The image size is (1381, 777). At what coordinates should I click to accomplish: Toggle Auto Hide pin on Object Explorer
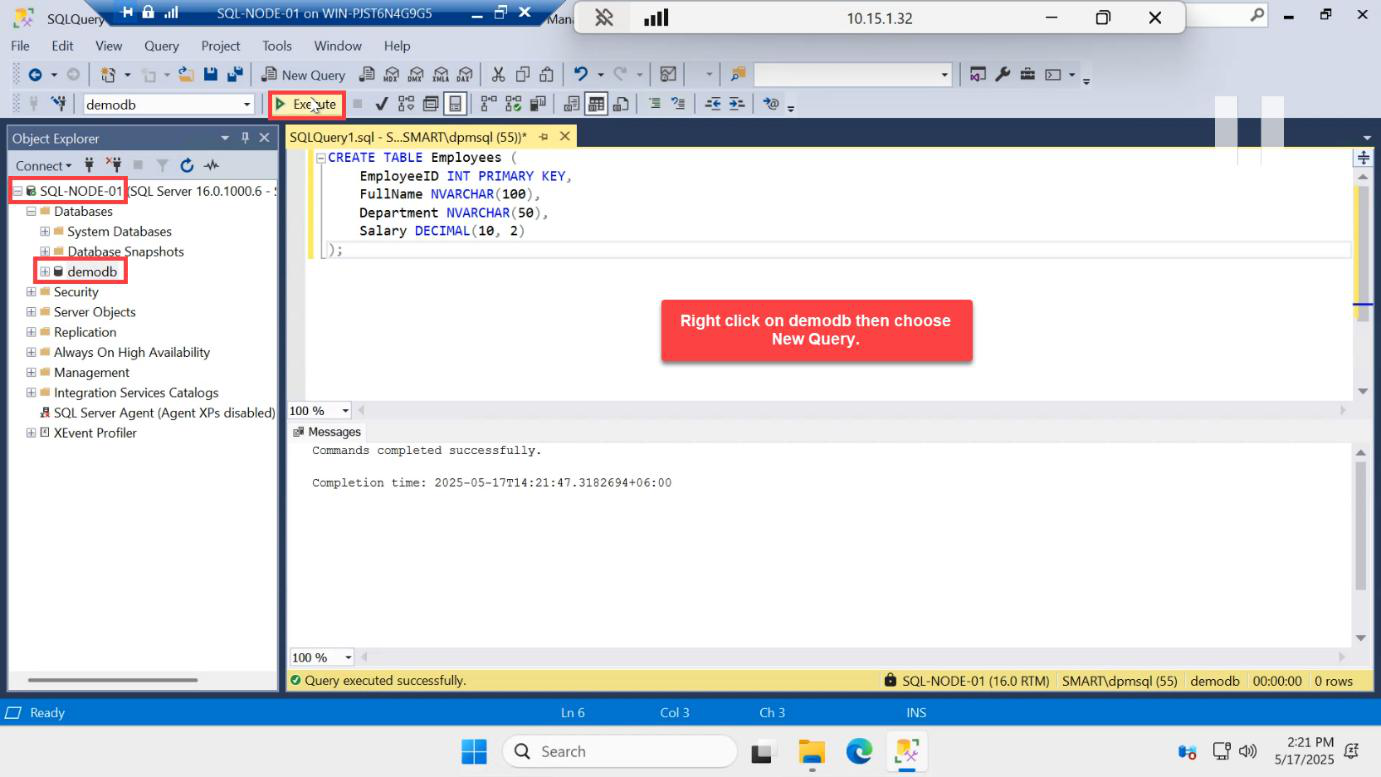[x=245, y=138]
